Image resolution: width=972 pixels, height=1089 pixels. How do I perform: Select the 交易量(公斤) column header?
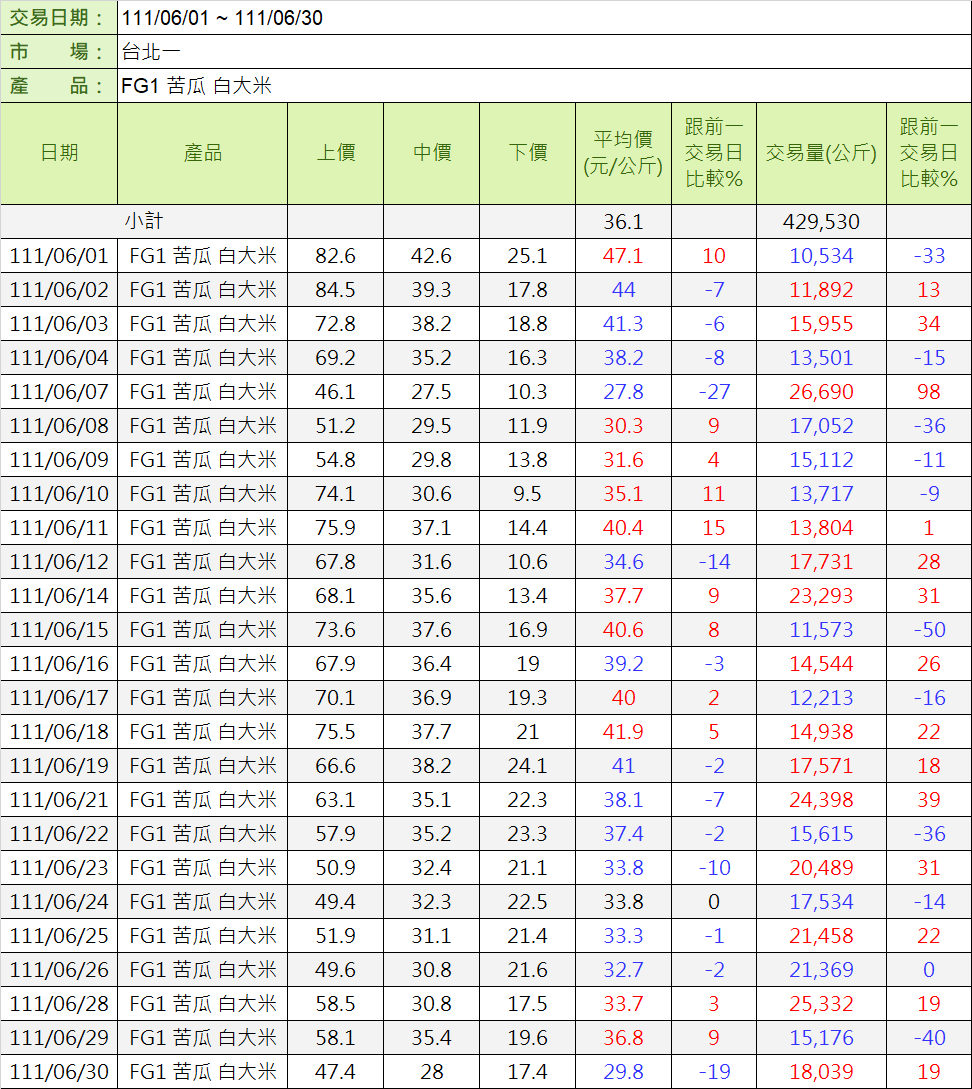click(821, 153)
